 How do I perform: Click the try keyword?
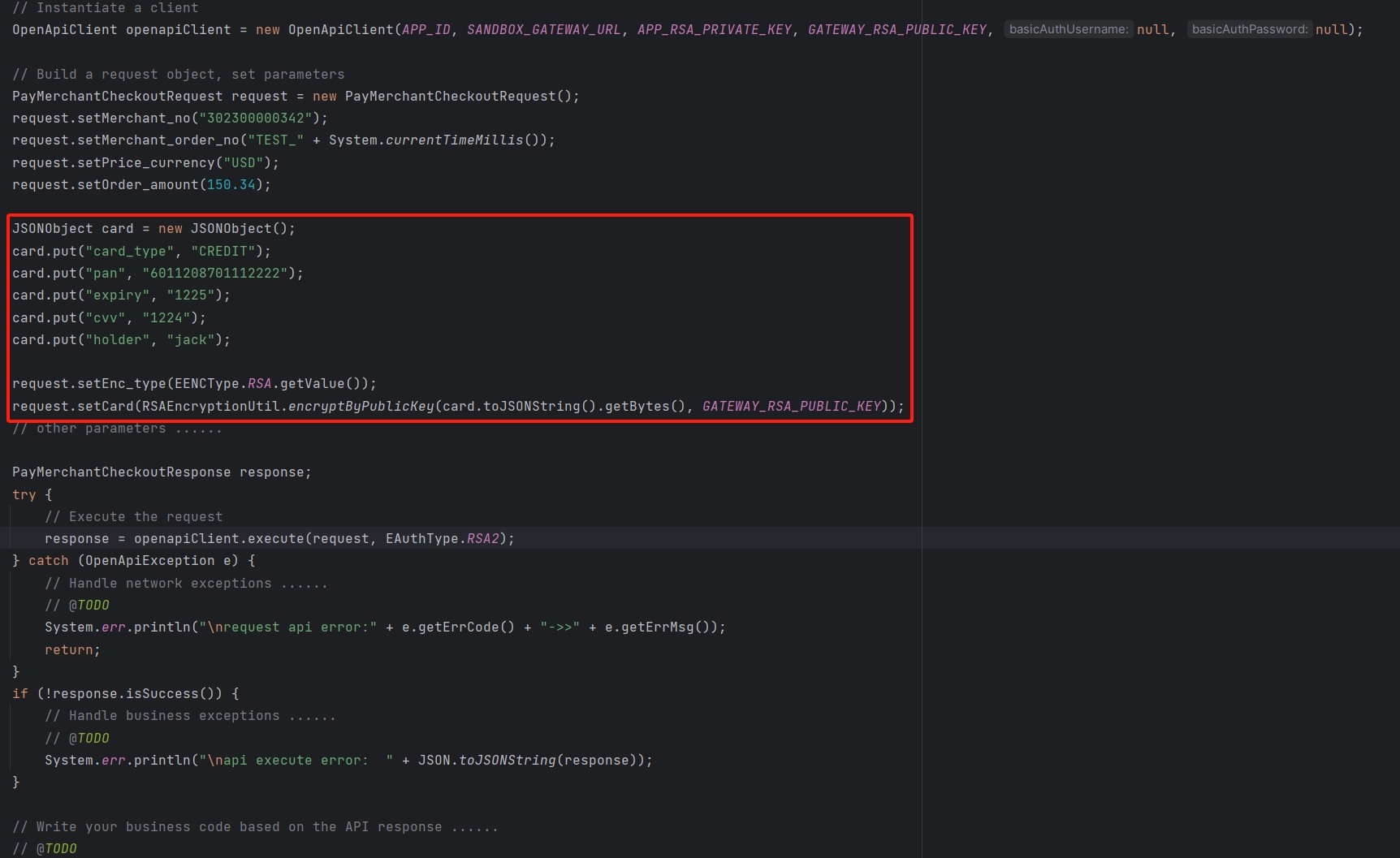(x=24, y=494)
